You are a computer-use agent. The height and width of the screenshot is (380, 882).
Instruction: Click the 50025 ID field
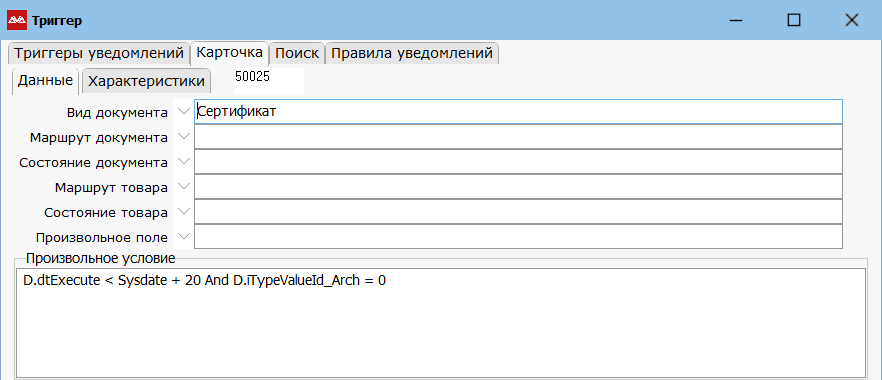pyautogui.click(x=269, y=80)
